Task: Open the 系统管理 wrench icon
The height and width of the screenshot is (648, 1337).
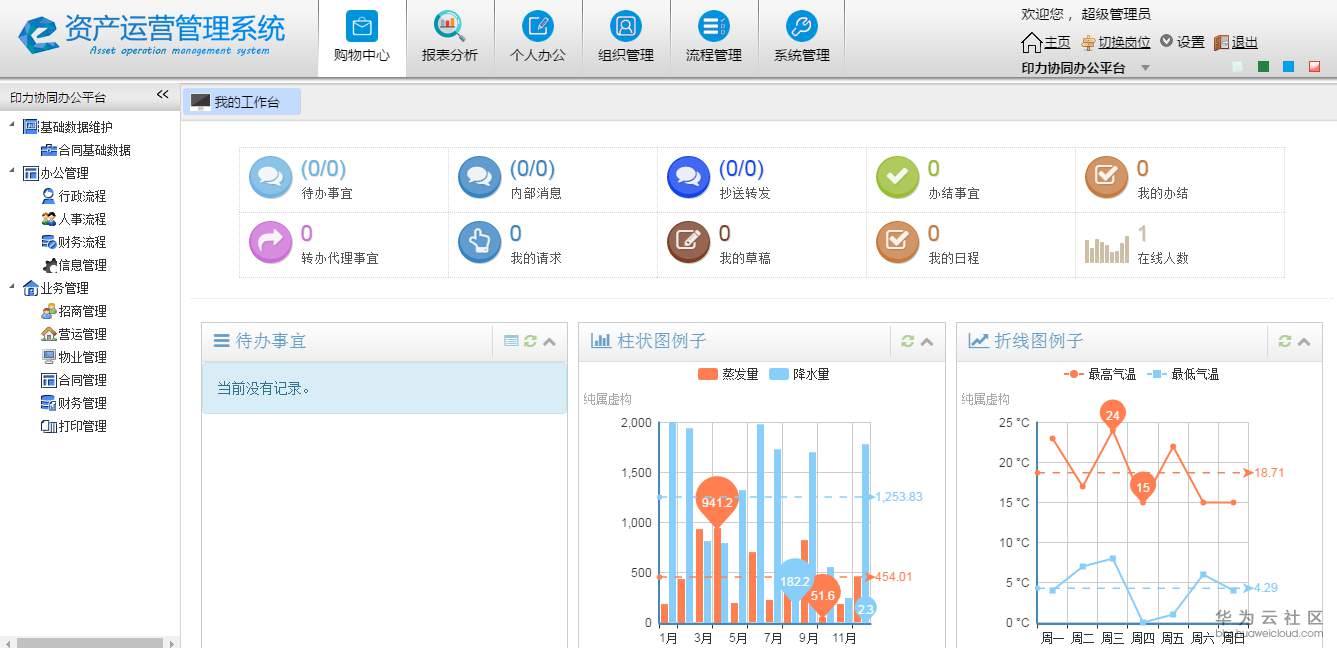Action: pyautogui.click(x=802, y=26)
